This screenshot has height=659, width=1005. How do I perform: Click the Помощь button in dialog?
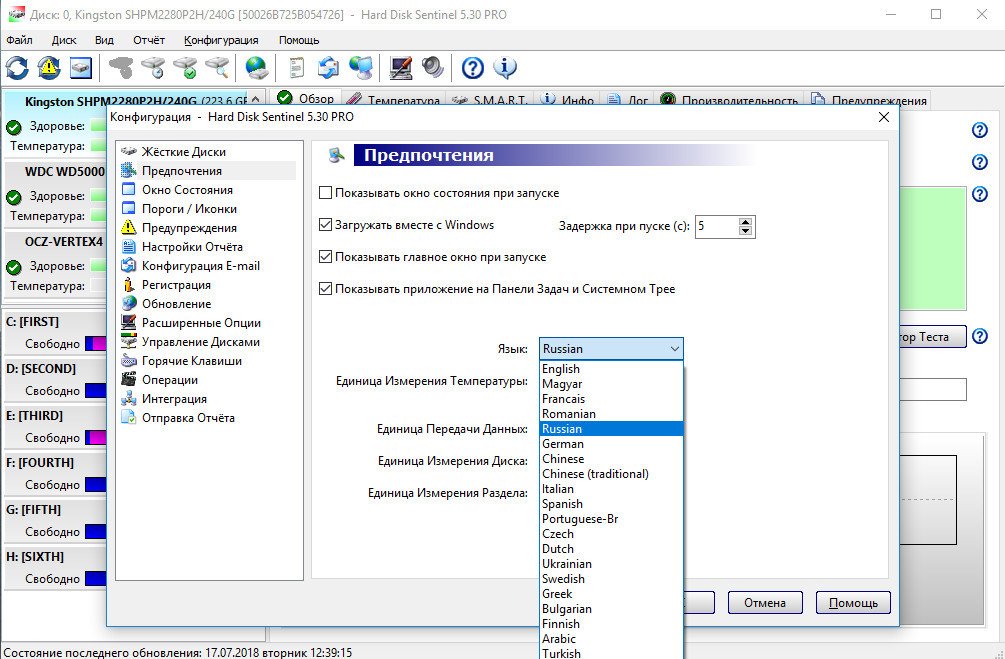point(853,603)
